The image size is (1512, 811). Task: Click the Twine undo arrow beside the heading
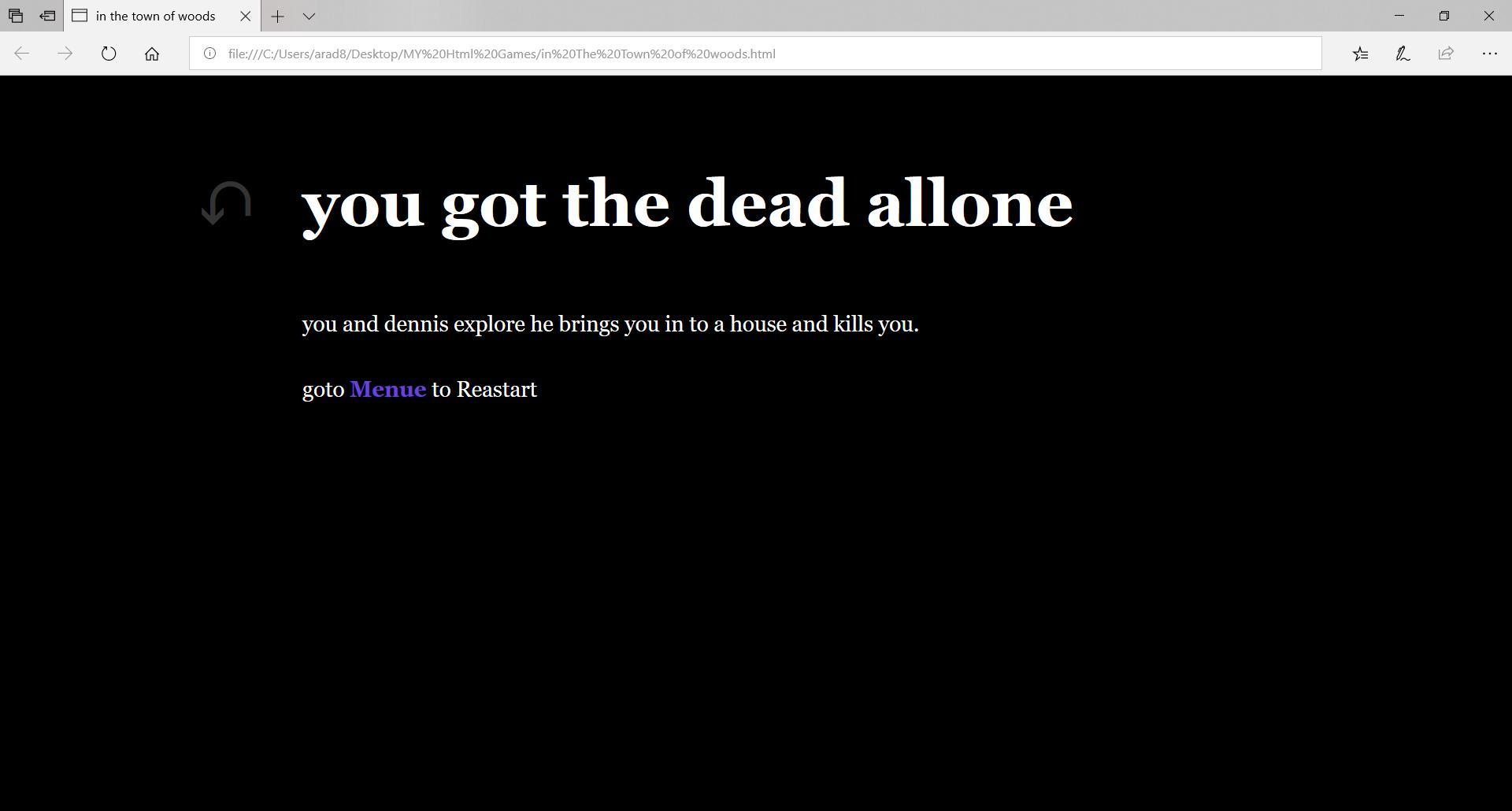tap(226, 203)
